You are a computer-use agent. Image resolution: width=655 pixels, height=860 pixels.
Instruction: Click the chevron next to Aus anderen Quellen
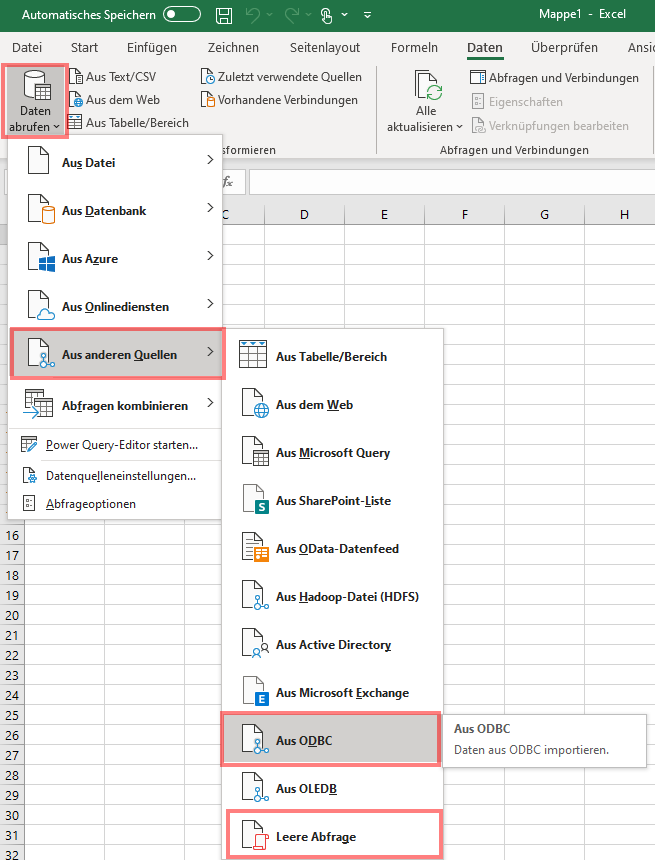[210, 352]
